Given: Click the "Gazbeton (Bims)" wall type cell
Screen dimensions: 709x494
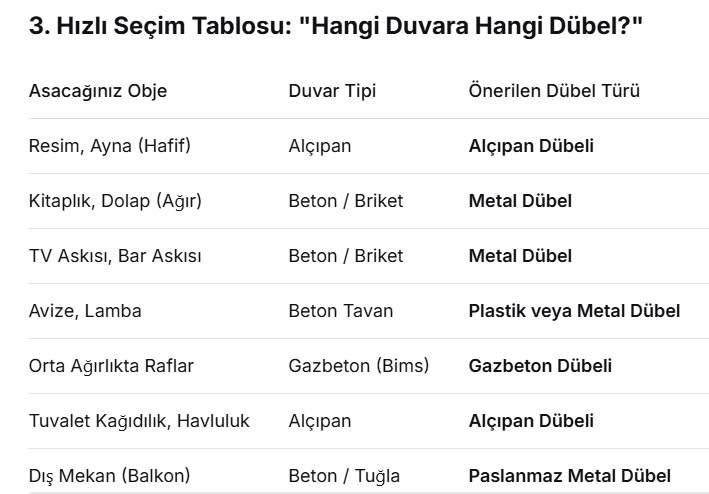Looking at the screenshot, I should tap(358, 366).
